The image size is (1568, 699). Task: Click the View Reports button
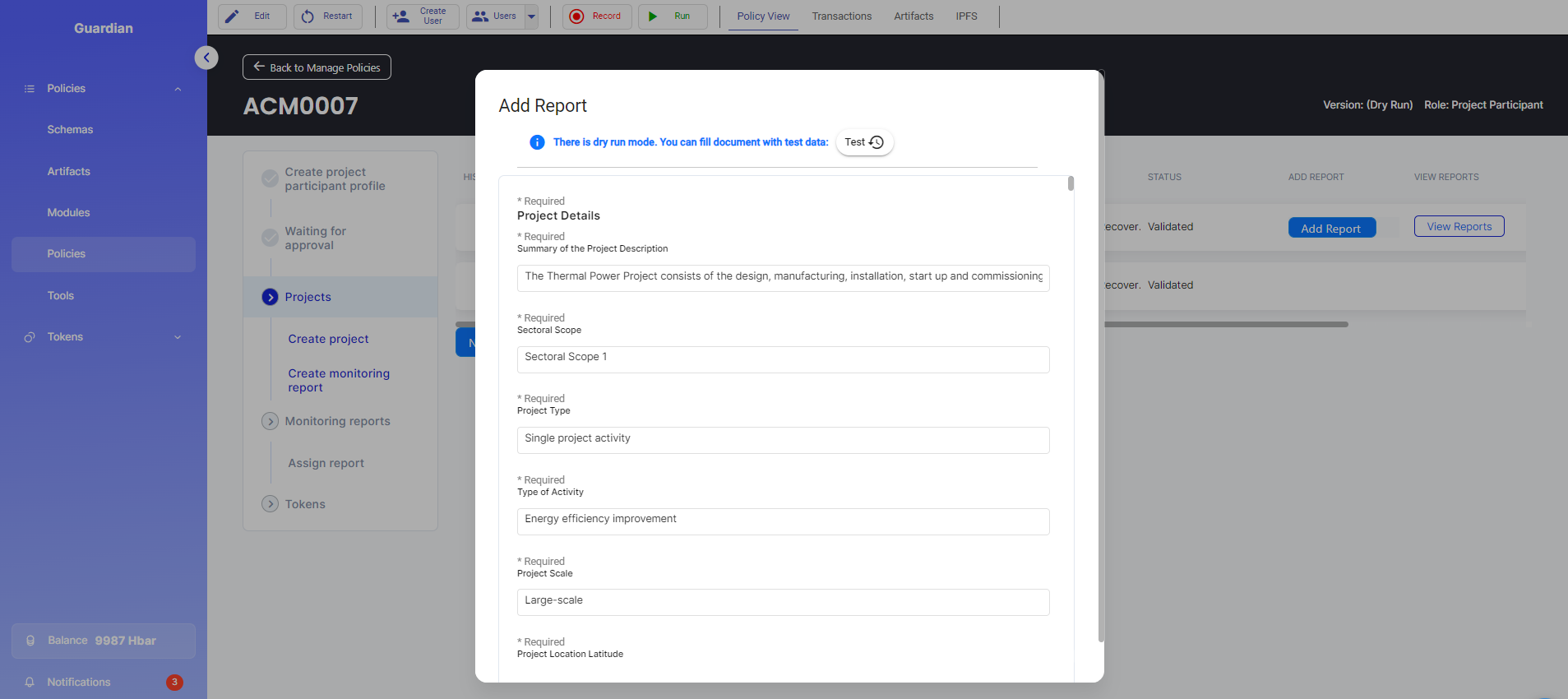pos(1459,227)
